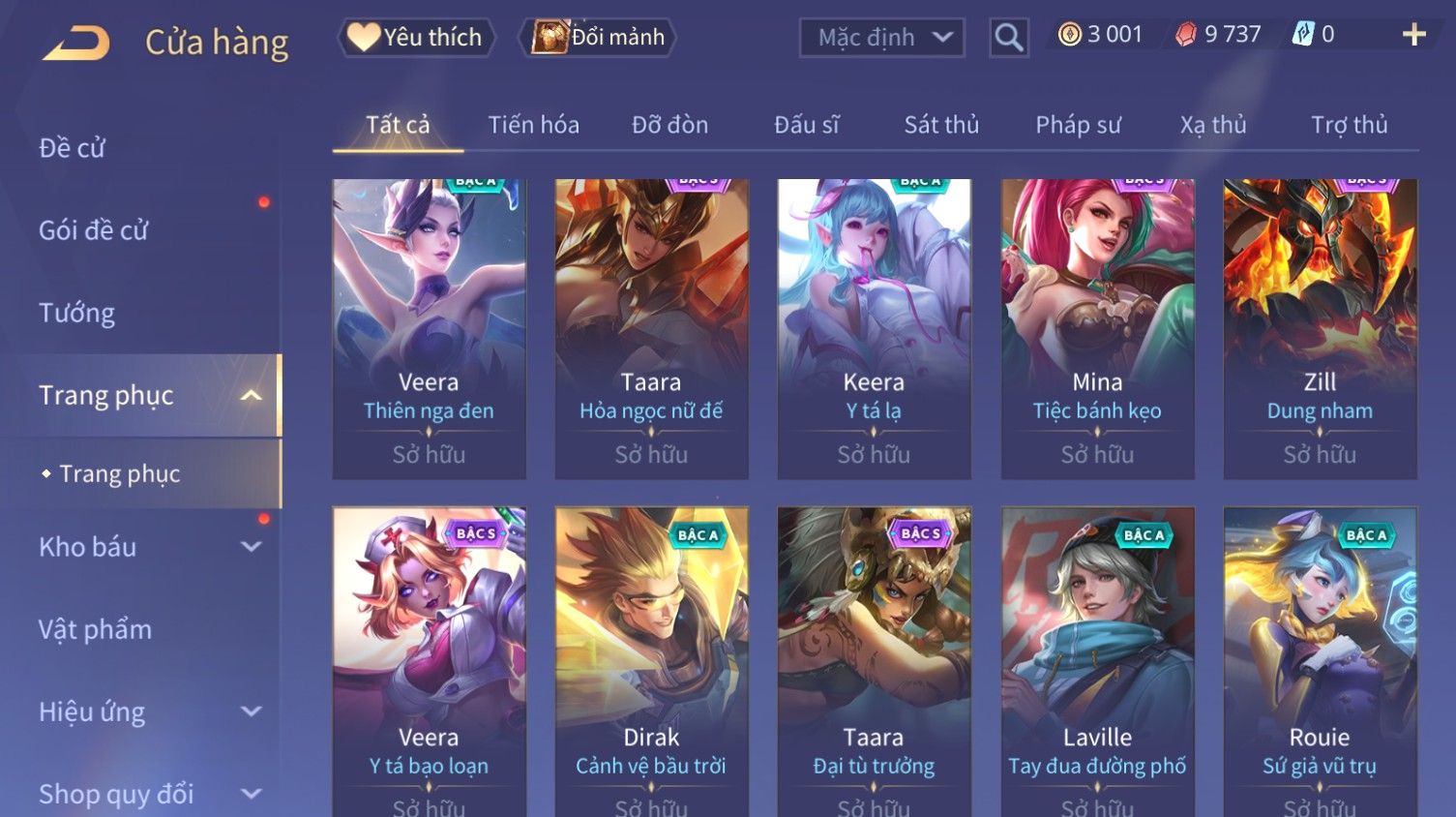The height and width of the screenshot is (817, 1456).
Task: Select Zill Dung nham skin card
Action: click(x=1320, y=329)
